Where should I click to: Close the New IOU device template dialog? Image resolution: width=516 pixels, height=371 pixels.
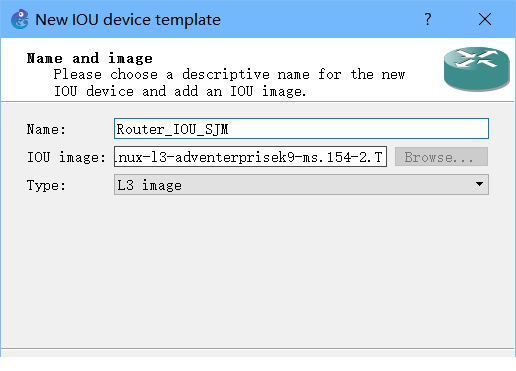tap(485, 19)
